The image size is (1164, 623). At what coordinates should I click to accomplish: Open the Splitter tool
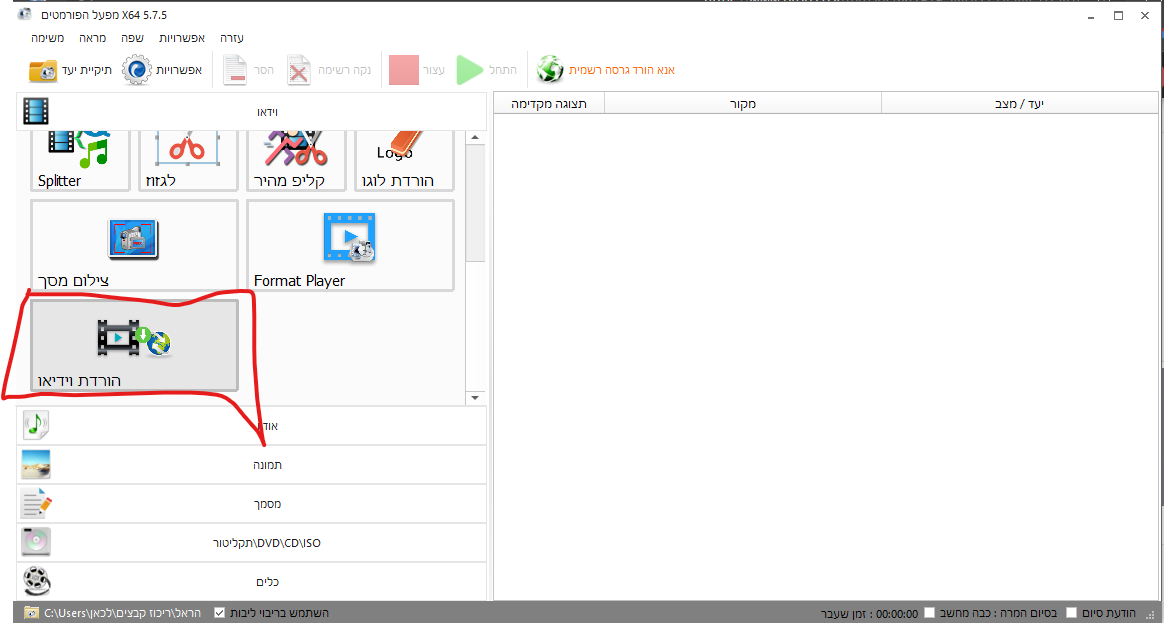80,160
